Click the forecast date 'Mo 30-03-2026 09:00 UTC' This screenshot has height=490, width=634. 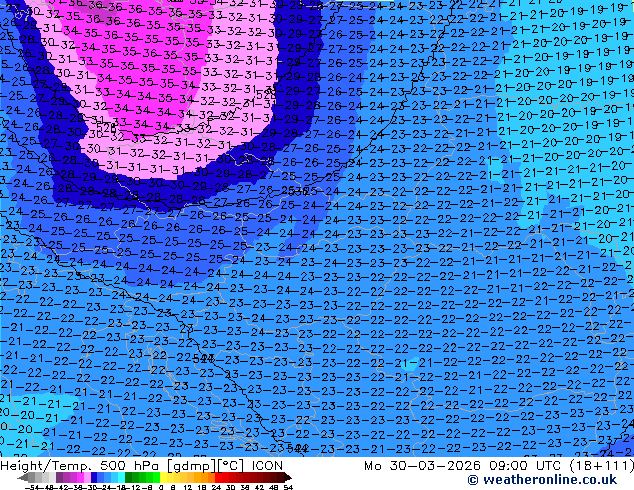click(464, 466)
